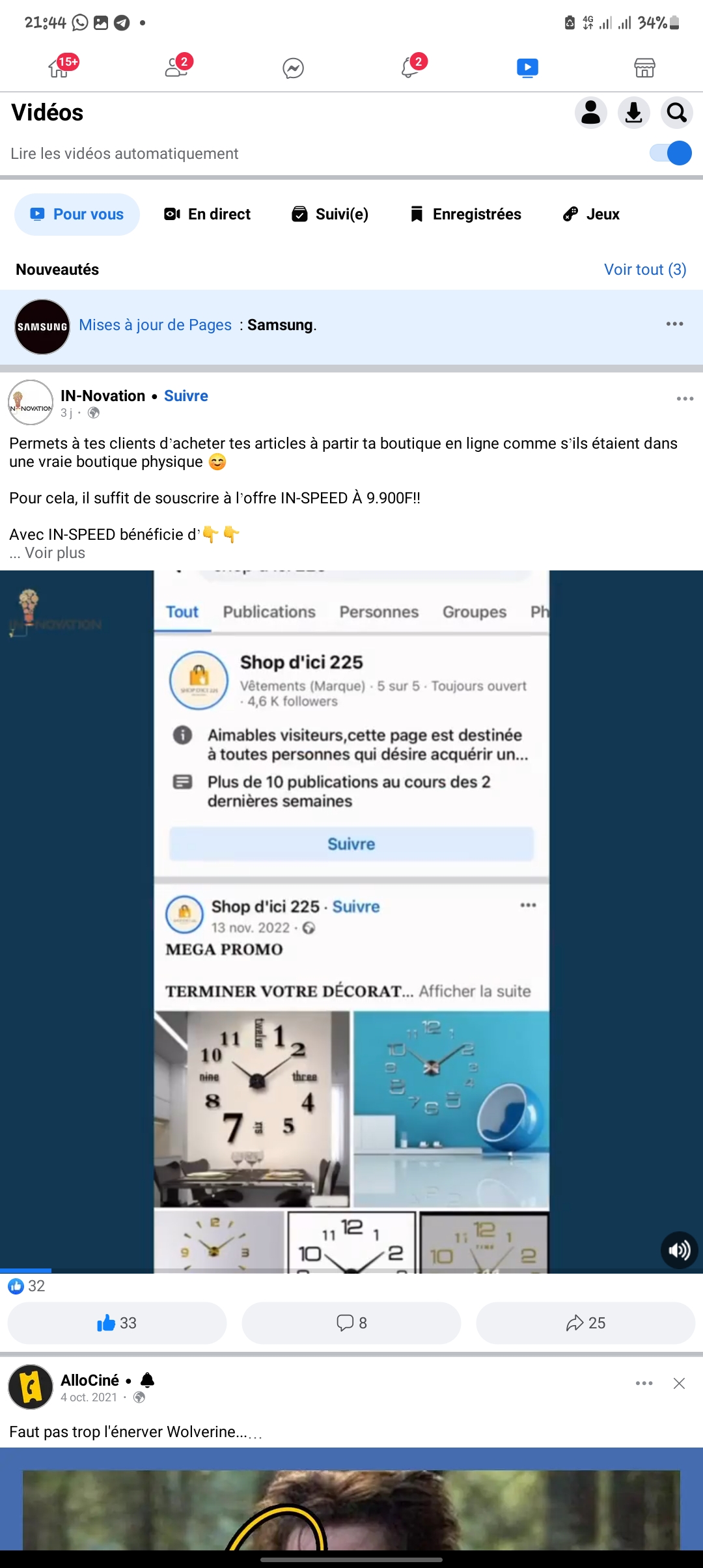The image size is (703, 1568).
Task: Toggle AlloCiné notification bell
Action: tap(148, 1380)
